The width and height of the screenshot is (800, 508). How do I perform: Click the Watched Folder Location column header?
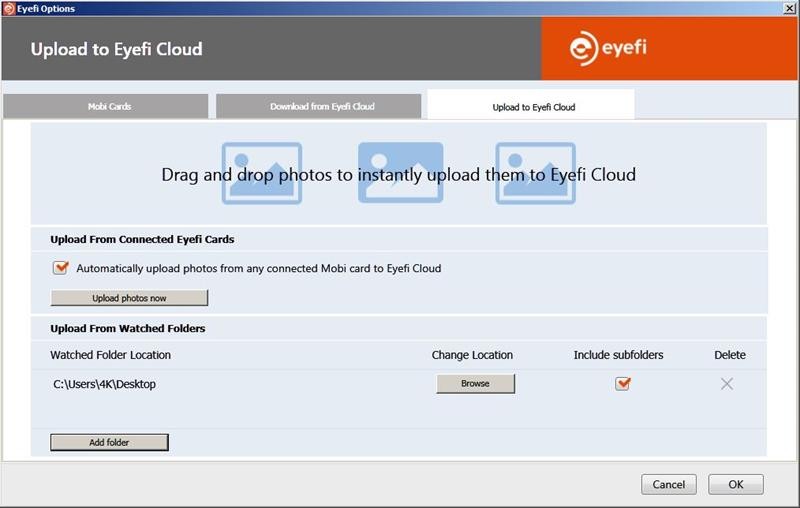coord(111,355)
